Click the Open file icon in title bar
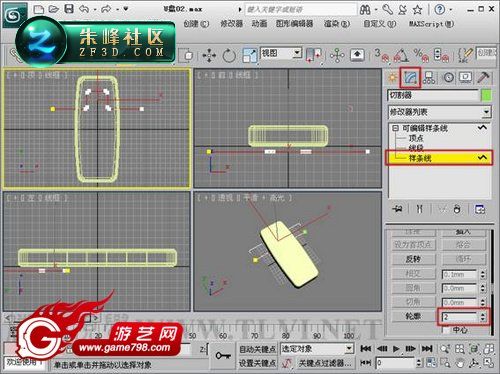Screen dimensions: 500x374 [54, 9]
